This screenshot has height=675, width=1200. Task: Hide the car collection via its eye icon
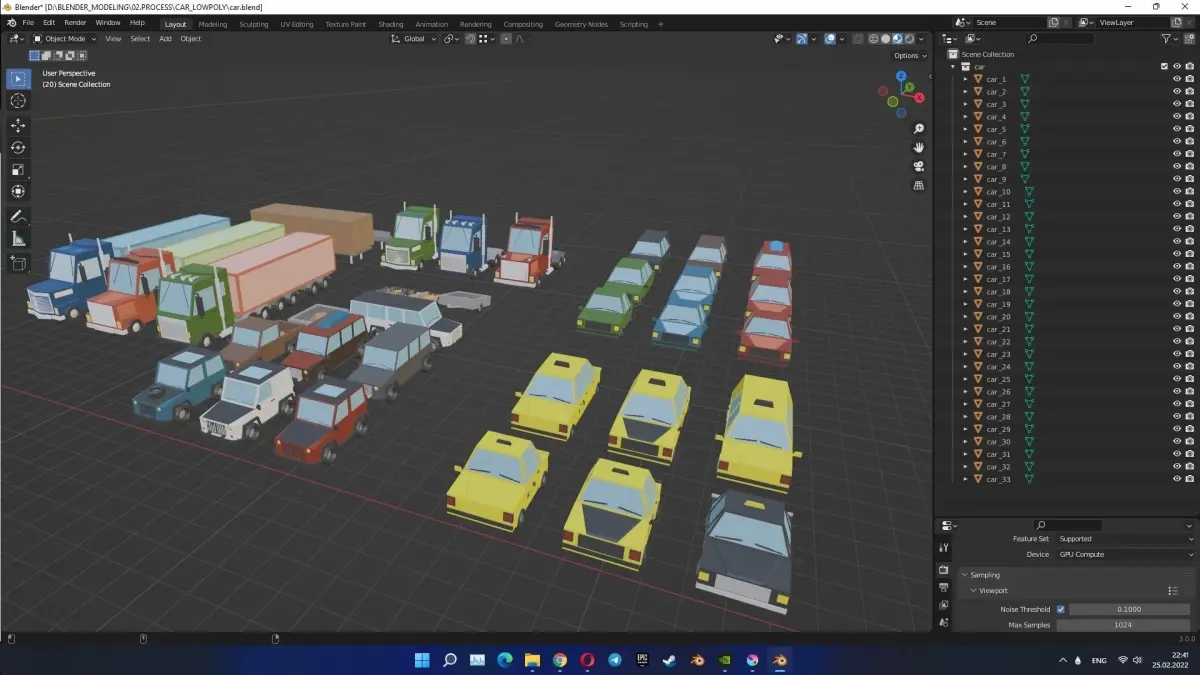click(x=1177, y=67)
